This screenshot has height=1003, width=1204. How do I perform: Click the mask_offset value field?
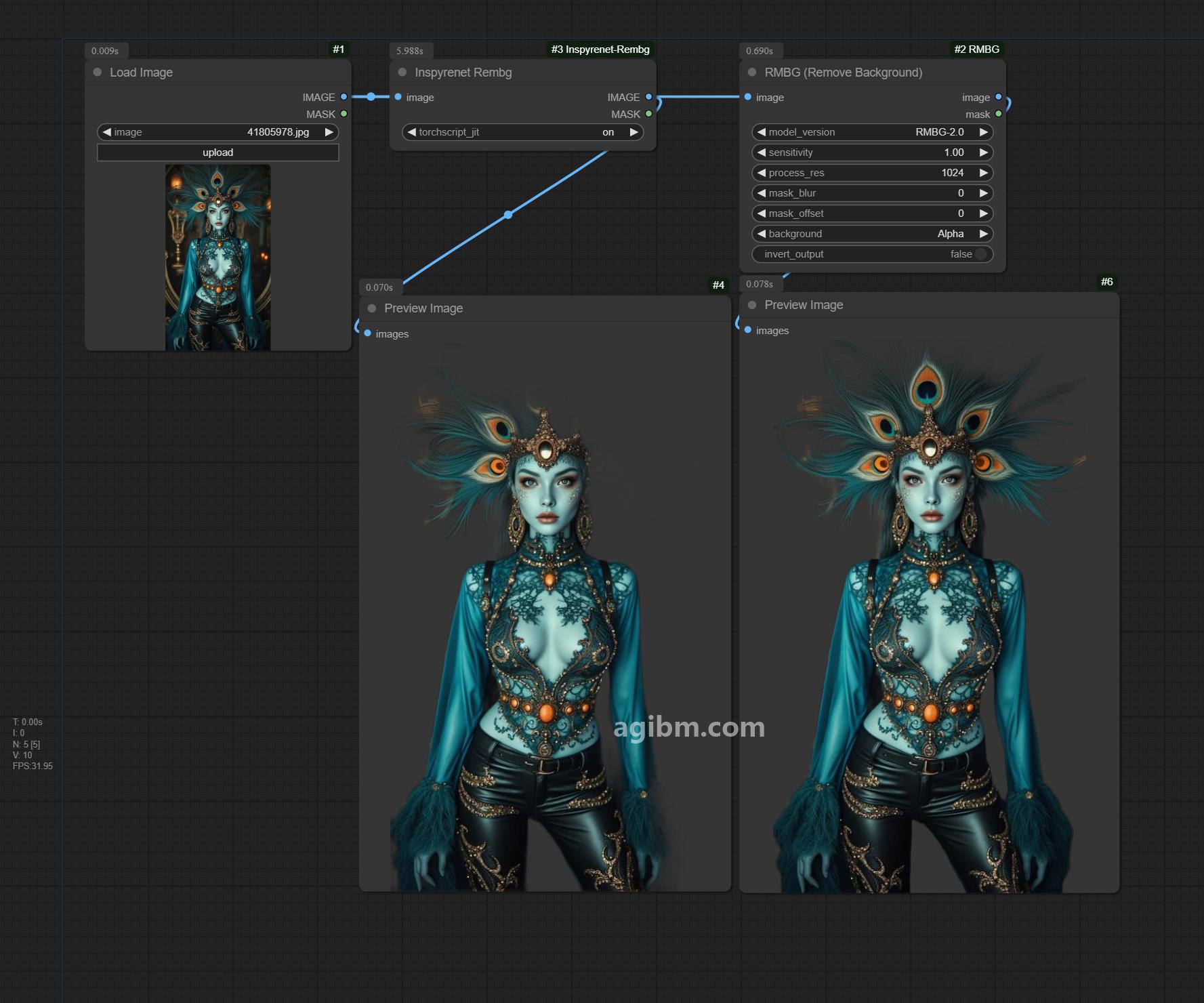pyautogui.click(x=873, y=213)
